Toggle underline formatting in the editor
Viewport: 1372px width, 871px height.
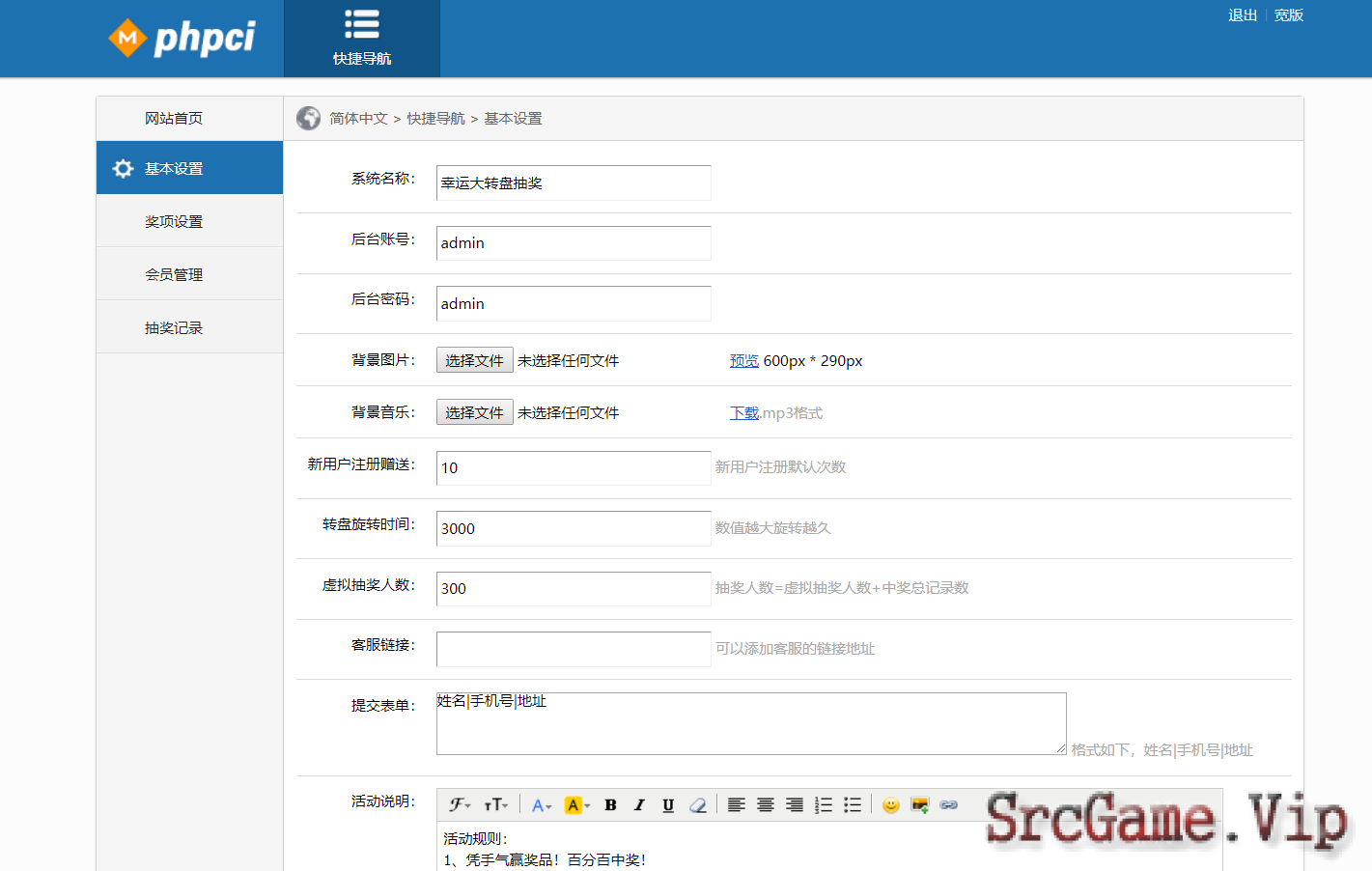tap(668, 805)
